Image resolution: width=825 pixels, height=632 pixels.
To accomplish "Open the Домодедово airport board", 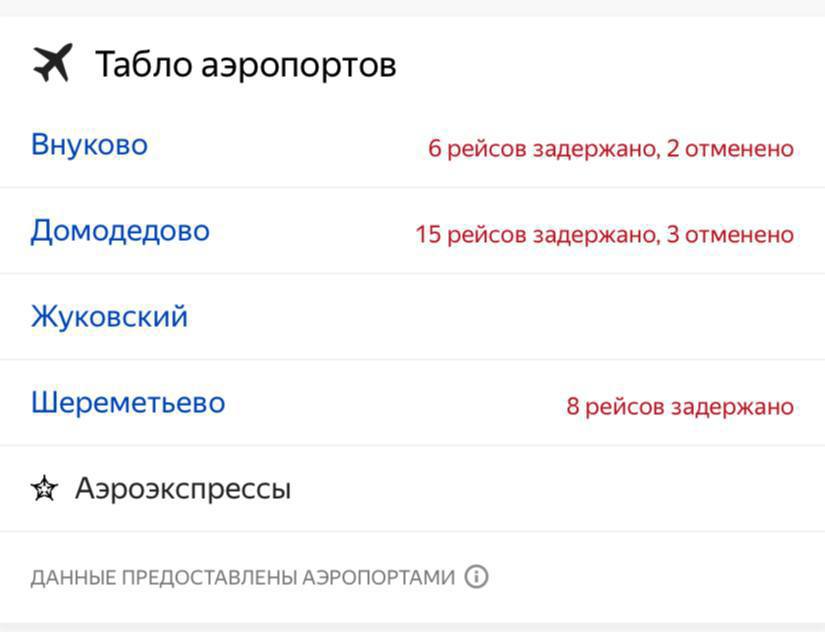I will [120, 231].
